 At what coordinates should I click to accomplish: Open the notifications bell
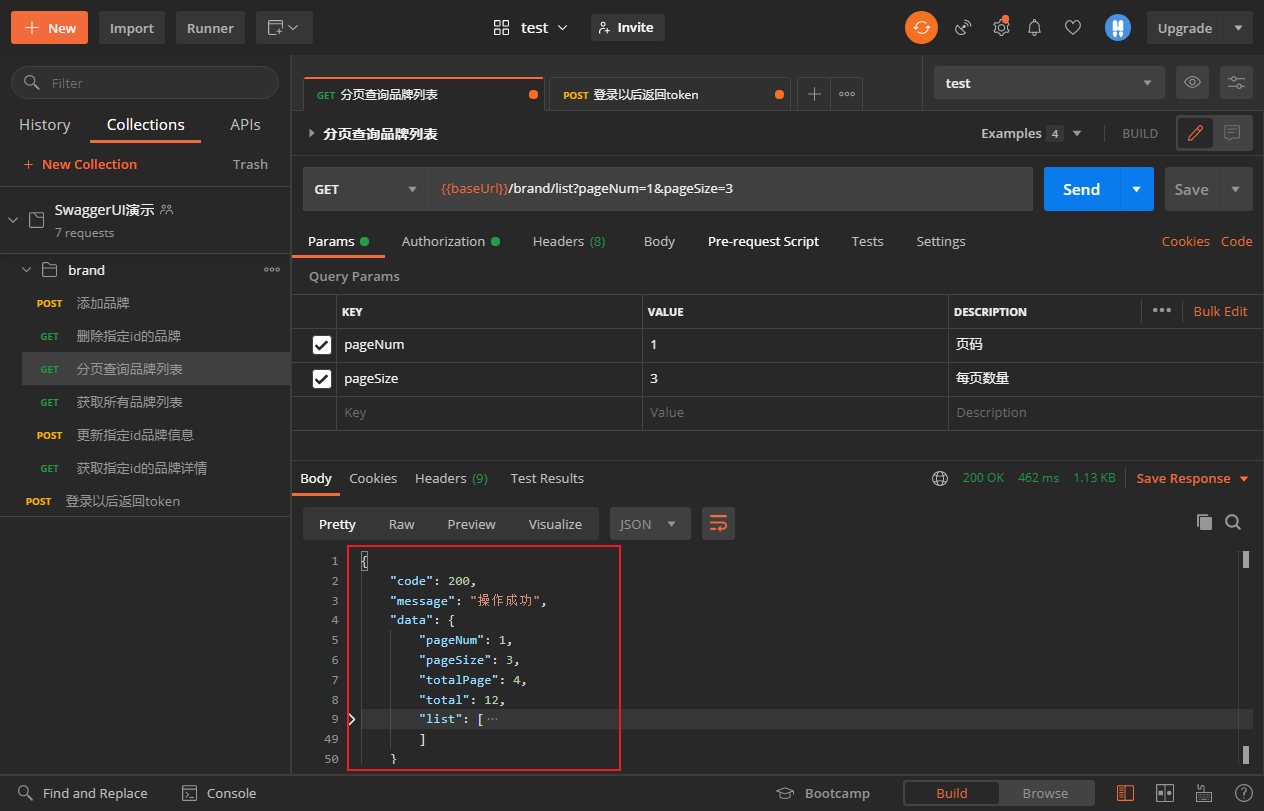[1035, 28]
